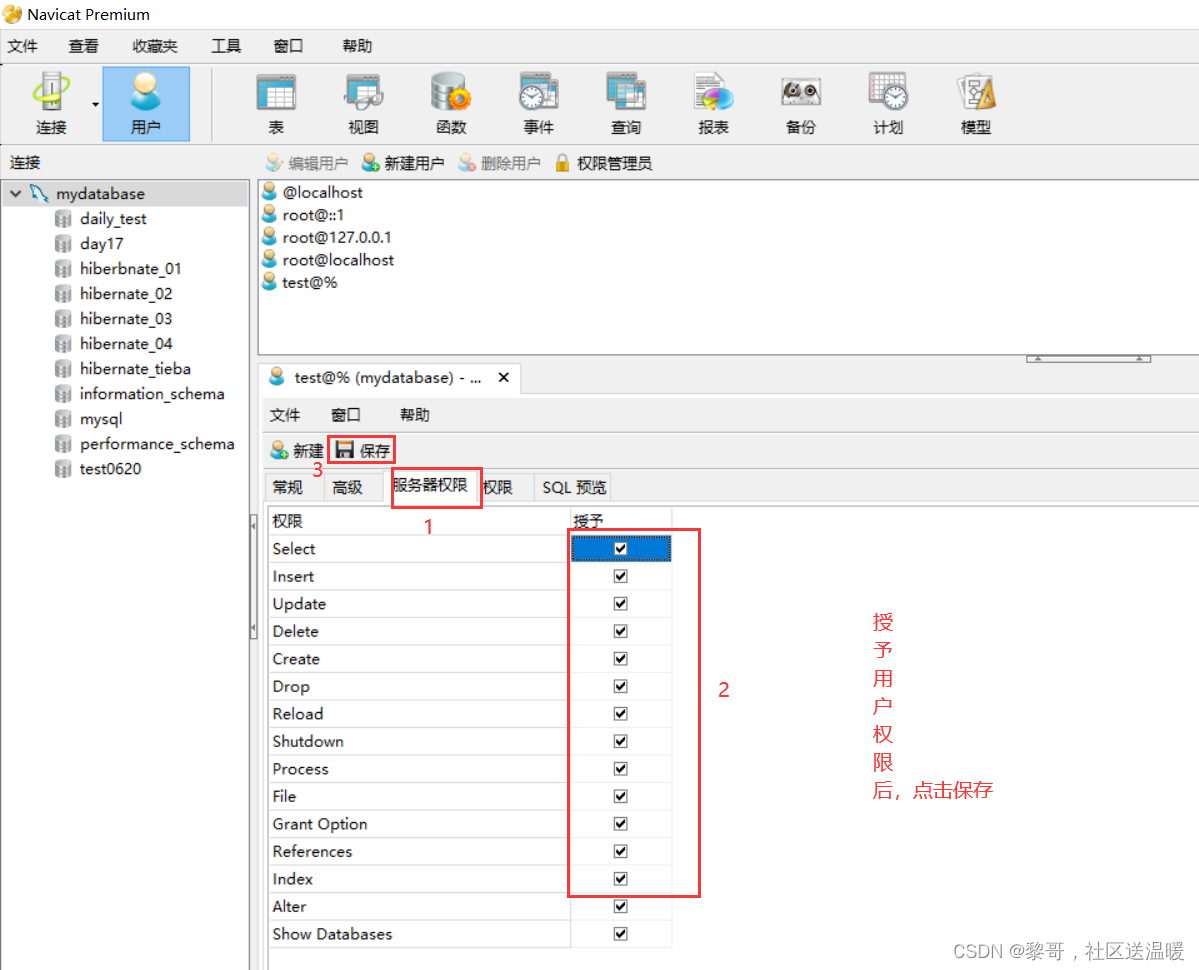Click the 新建 button in editor
The width and height of the screenshot is (1199, 970).
297,450
